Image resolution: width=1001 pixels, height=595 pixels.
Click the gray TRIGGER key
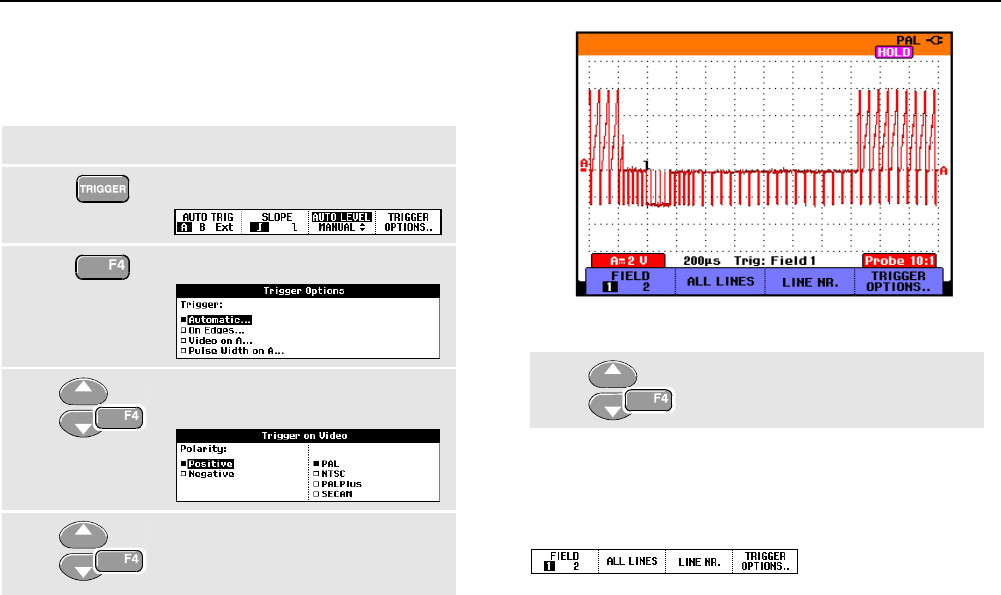103,189
